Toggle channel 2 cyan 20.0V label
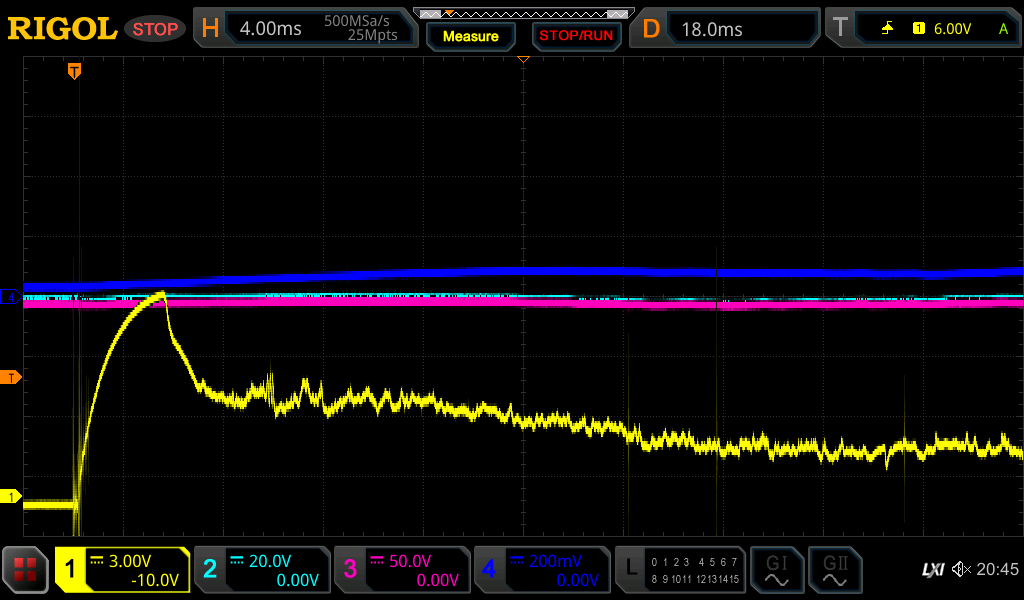 click(x=262, y=570)
